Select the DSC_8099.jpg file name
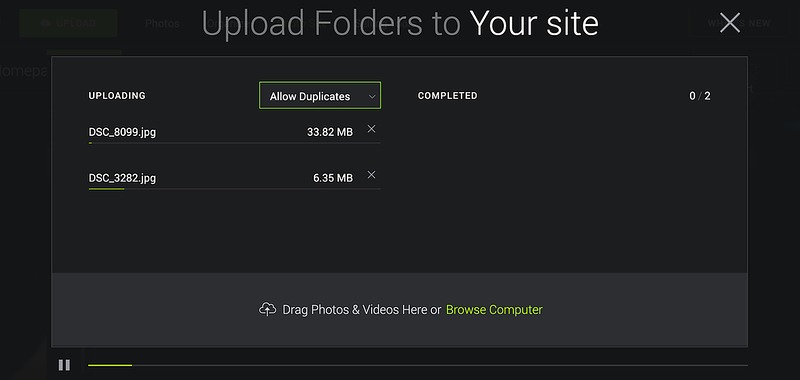 point(122,132)
